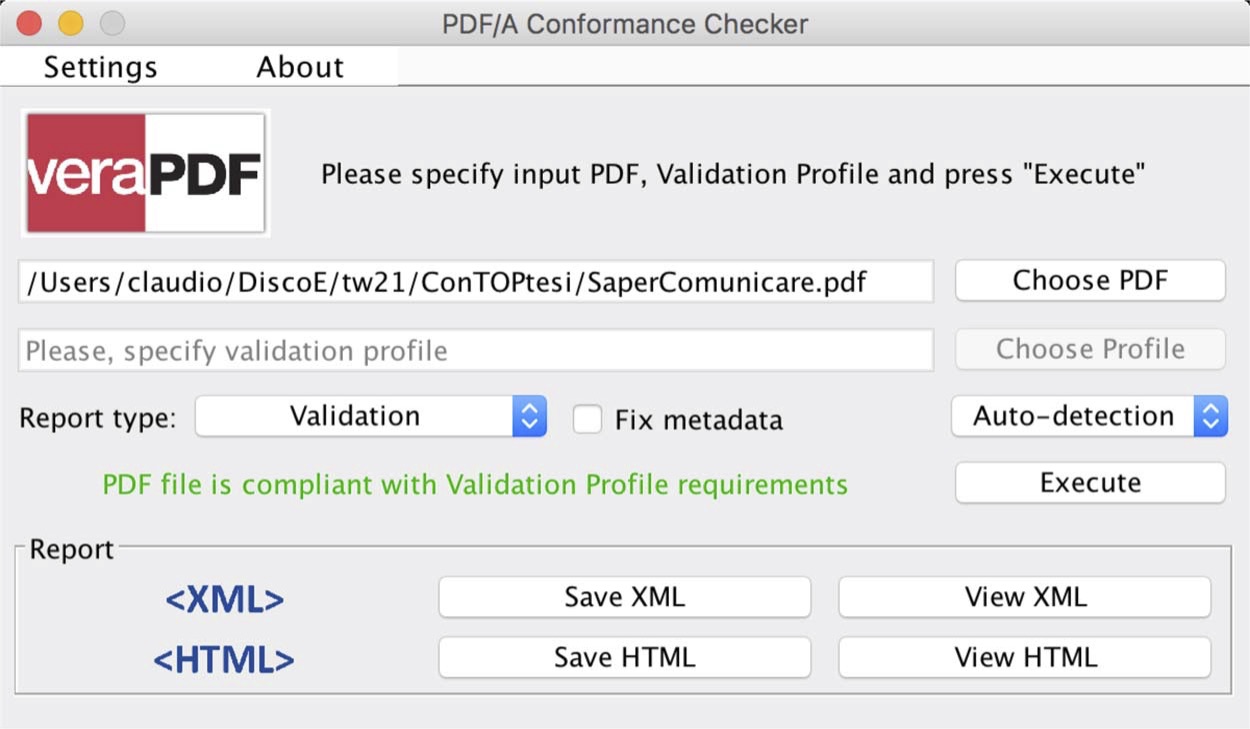
Task: Click the yellow minimize window button
Action: 71,23
